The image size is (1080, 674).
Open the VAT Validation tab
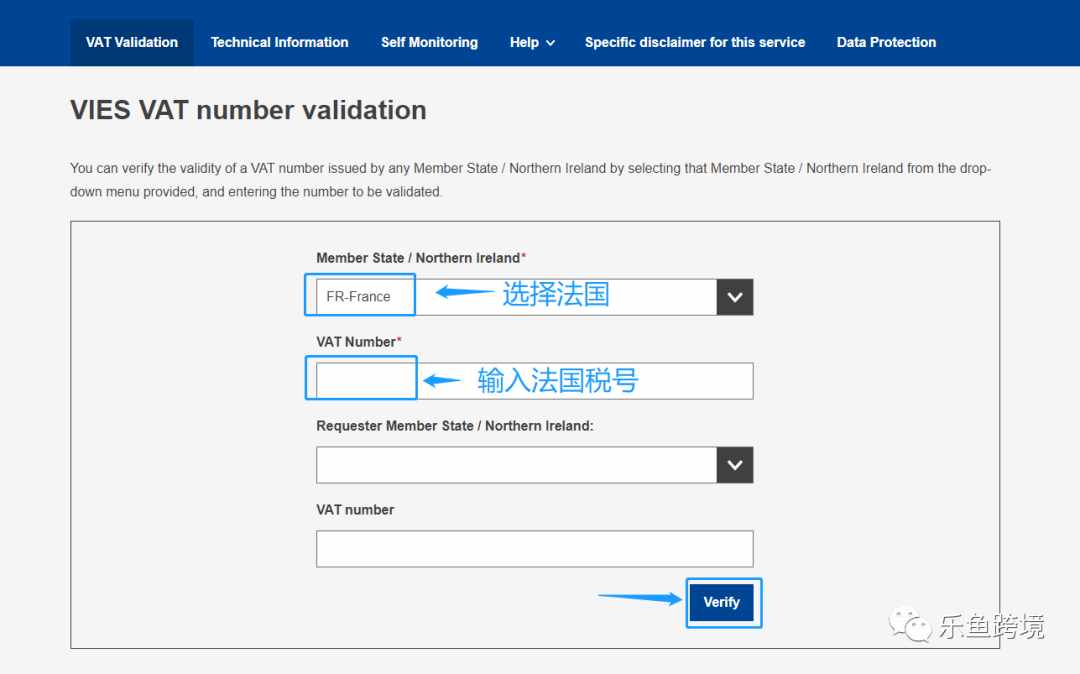(x=132, y=42)
